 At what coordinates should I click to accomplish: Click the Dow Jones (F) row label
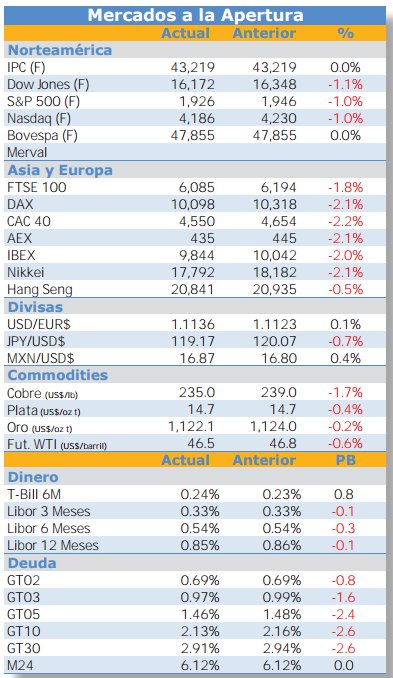coord(48,84)
